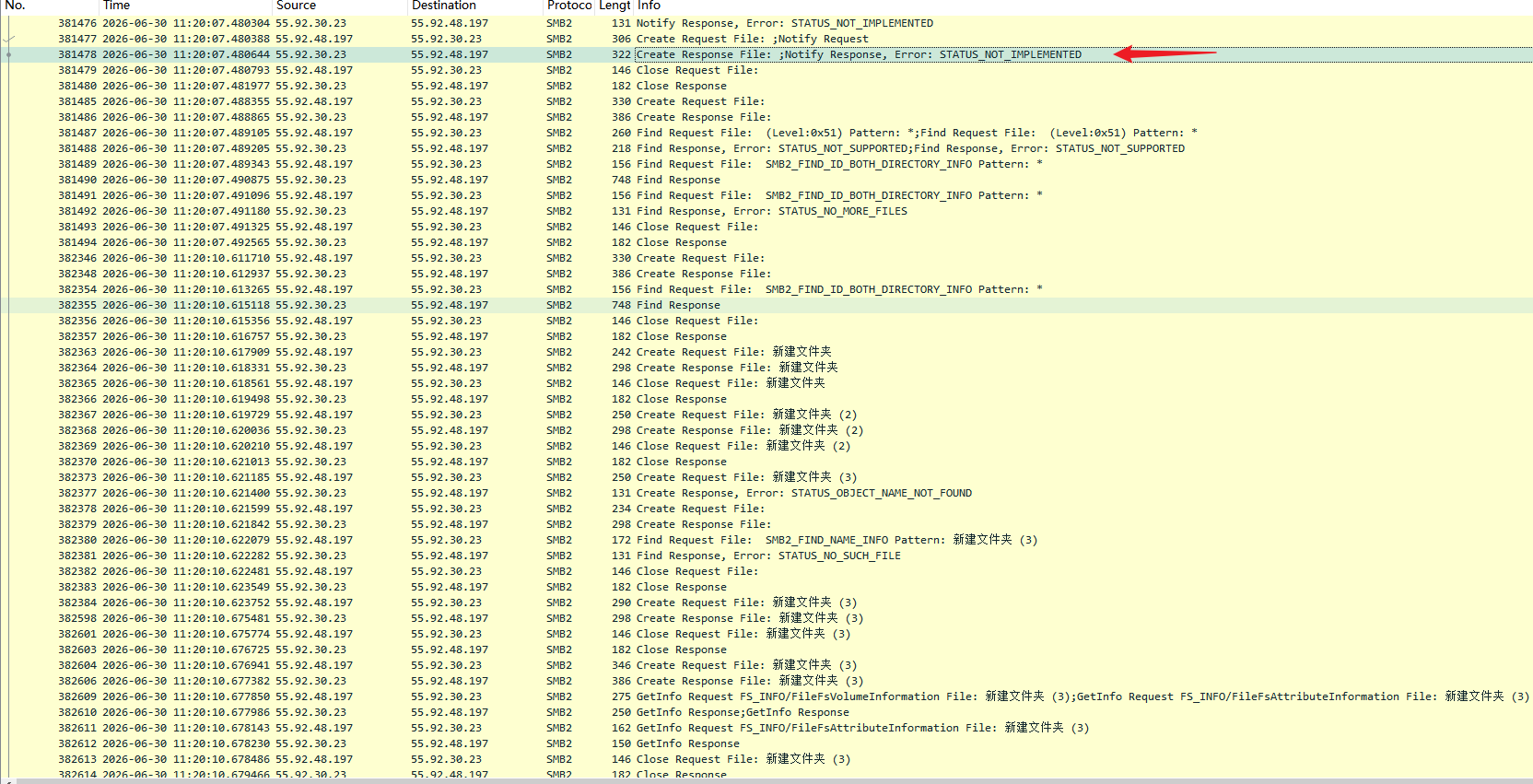The height and width of the screenshot is (784, 1533).
Task: Select packet 381485 Create Request File
Action: coord(766,101)
